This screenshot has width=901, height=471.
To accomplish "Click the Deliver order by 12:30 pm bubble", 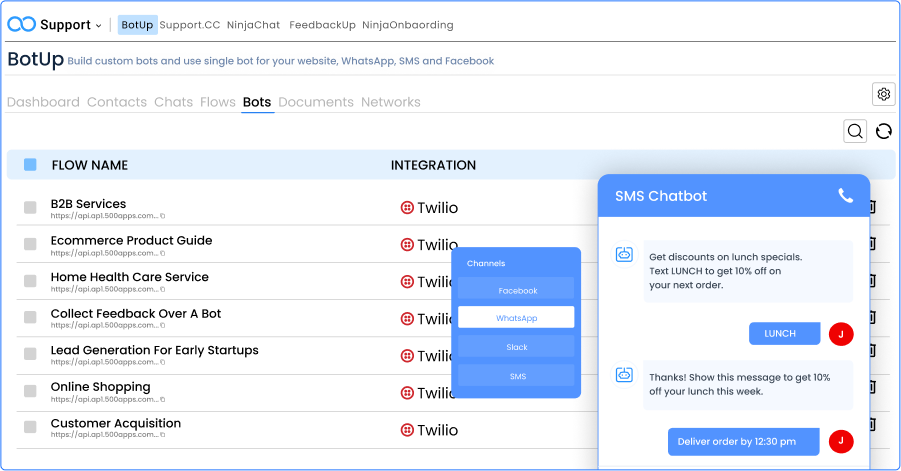I will pyautogui.click(x=744, y=442).
